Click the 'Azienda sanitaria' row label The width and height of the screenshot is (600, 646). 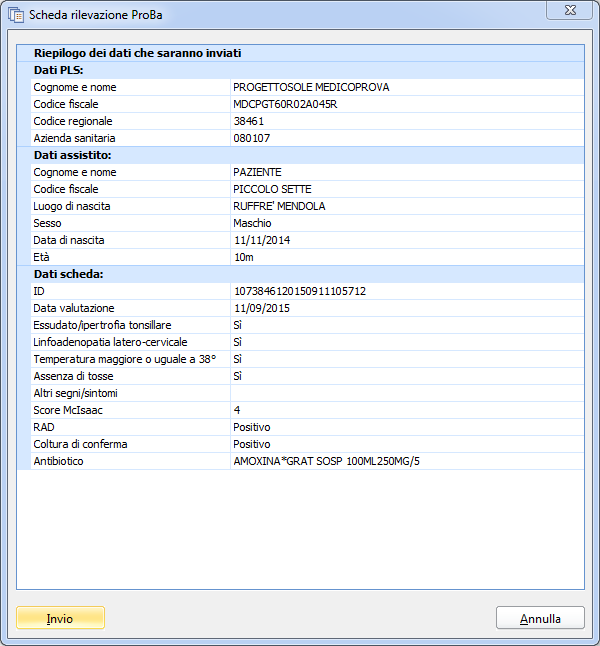(x=74, y=138)
